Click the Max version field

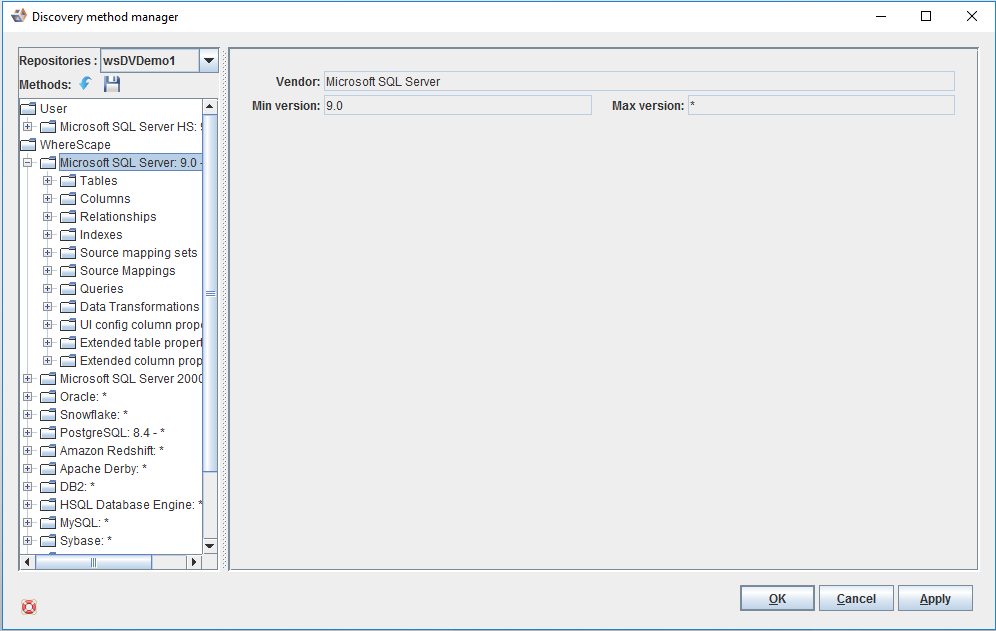point(821,105)
